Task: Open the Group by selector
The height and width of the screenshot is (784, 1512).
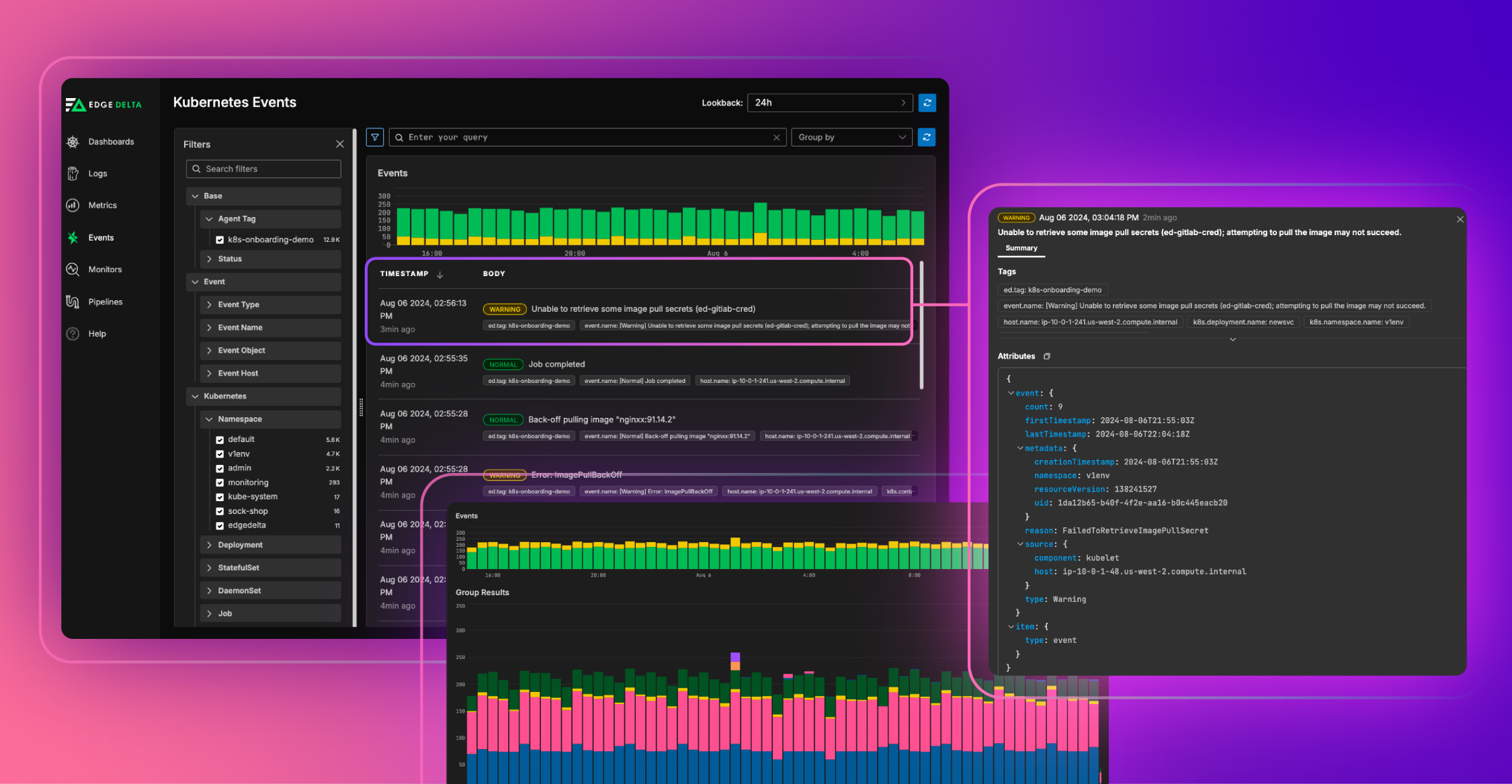Action: click(851, 137)
